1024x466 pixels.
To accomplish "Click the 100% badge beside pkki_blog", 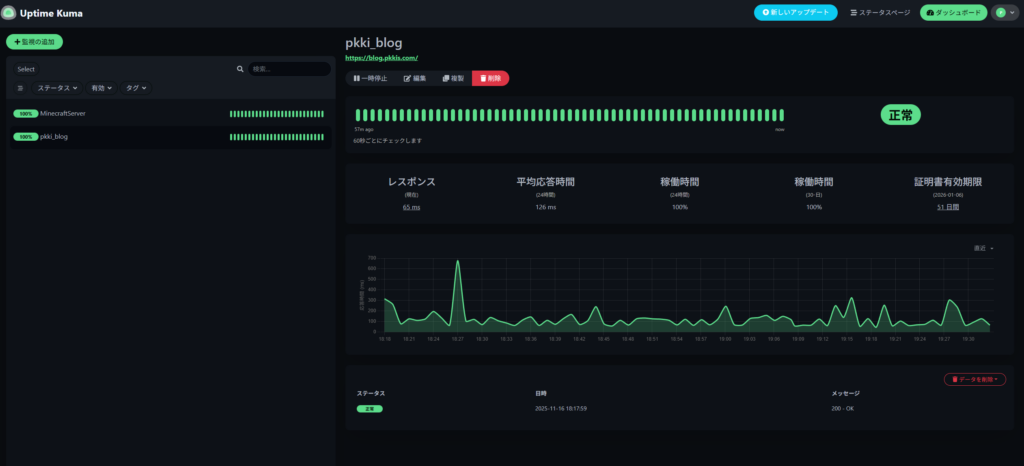I will 25,137.
